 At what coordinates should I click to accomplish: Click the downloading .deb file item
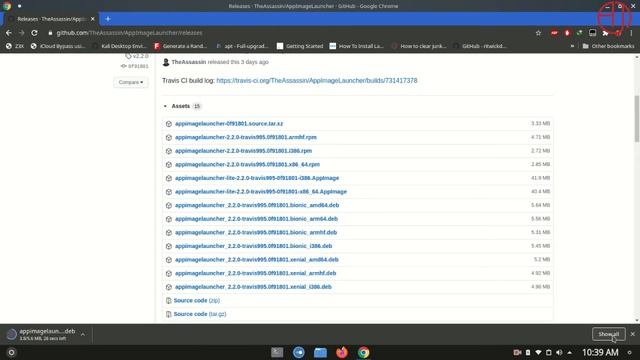point(41,335)
